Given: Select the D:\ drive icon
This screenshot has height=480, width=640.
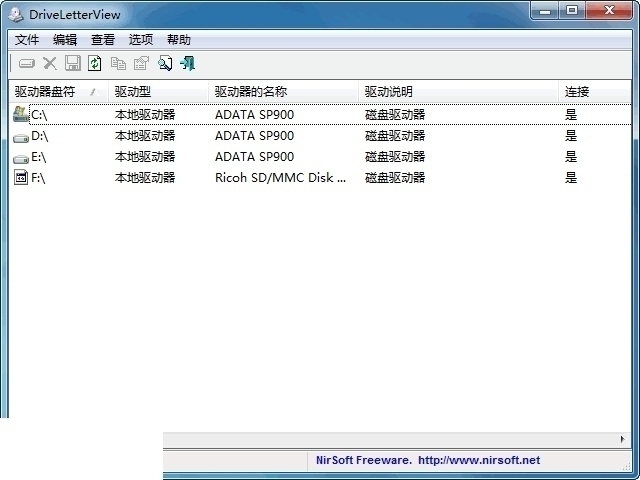Looking at the screenshot, I should tap(20, 138).
